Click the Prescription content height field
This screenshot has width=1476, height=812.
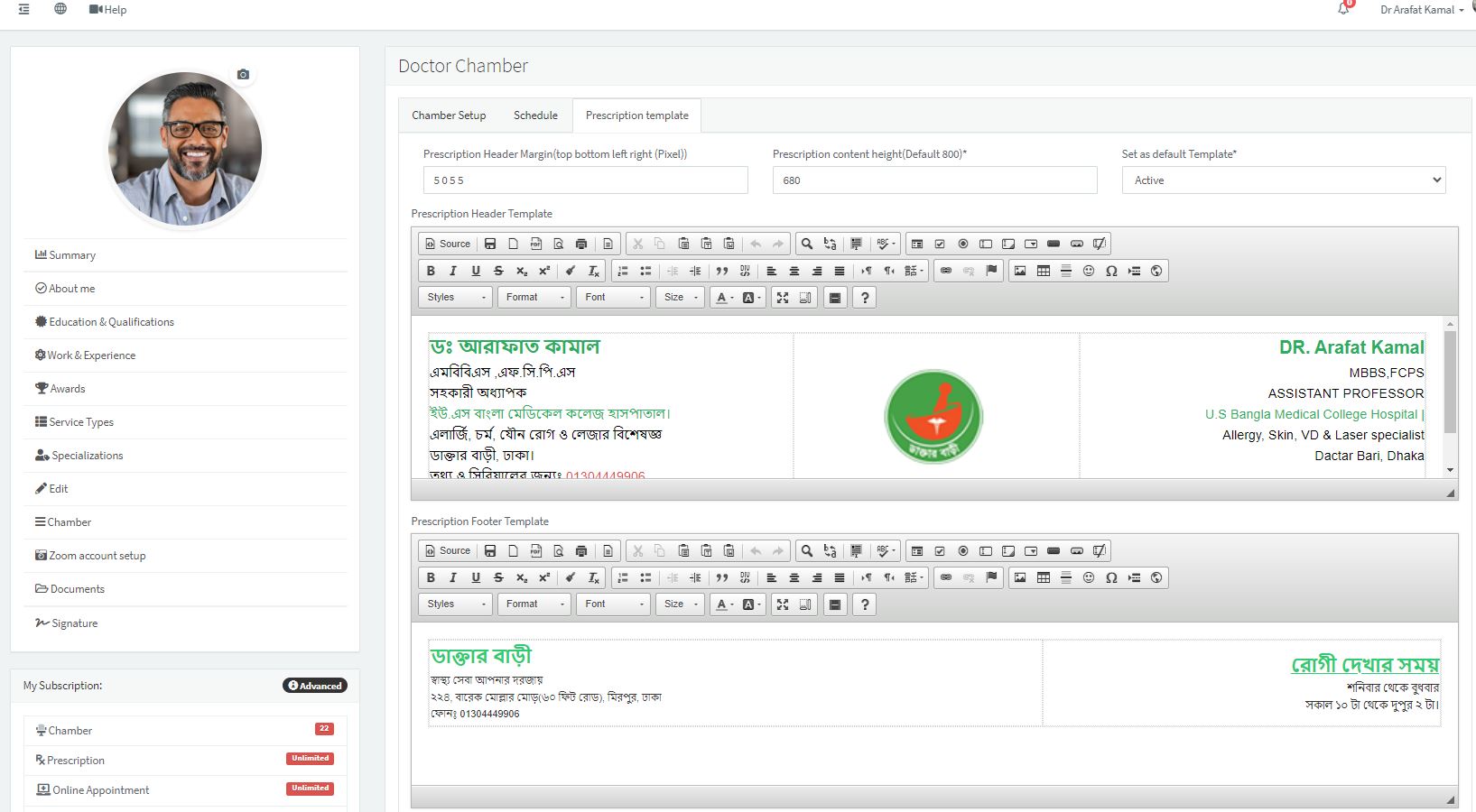coord(934,180)
